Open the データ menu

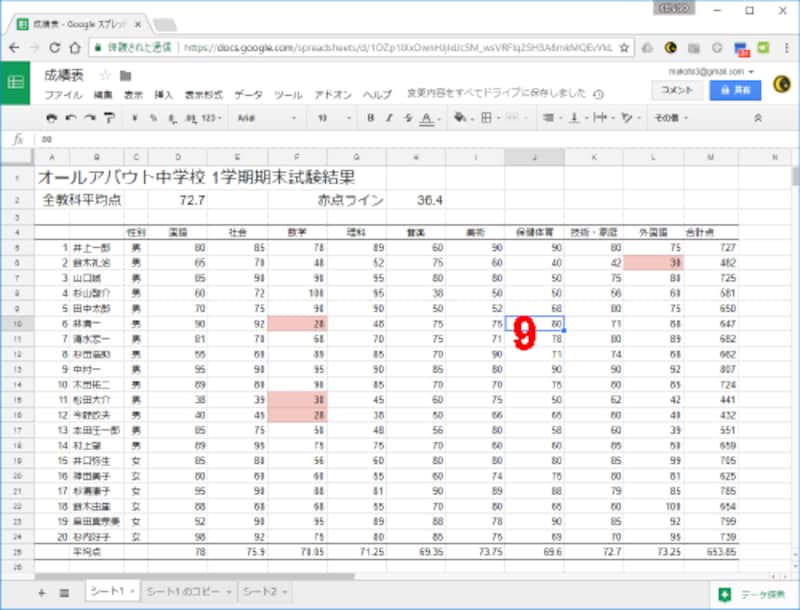tap(247, 94)
